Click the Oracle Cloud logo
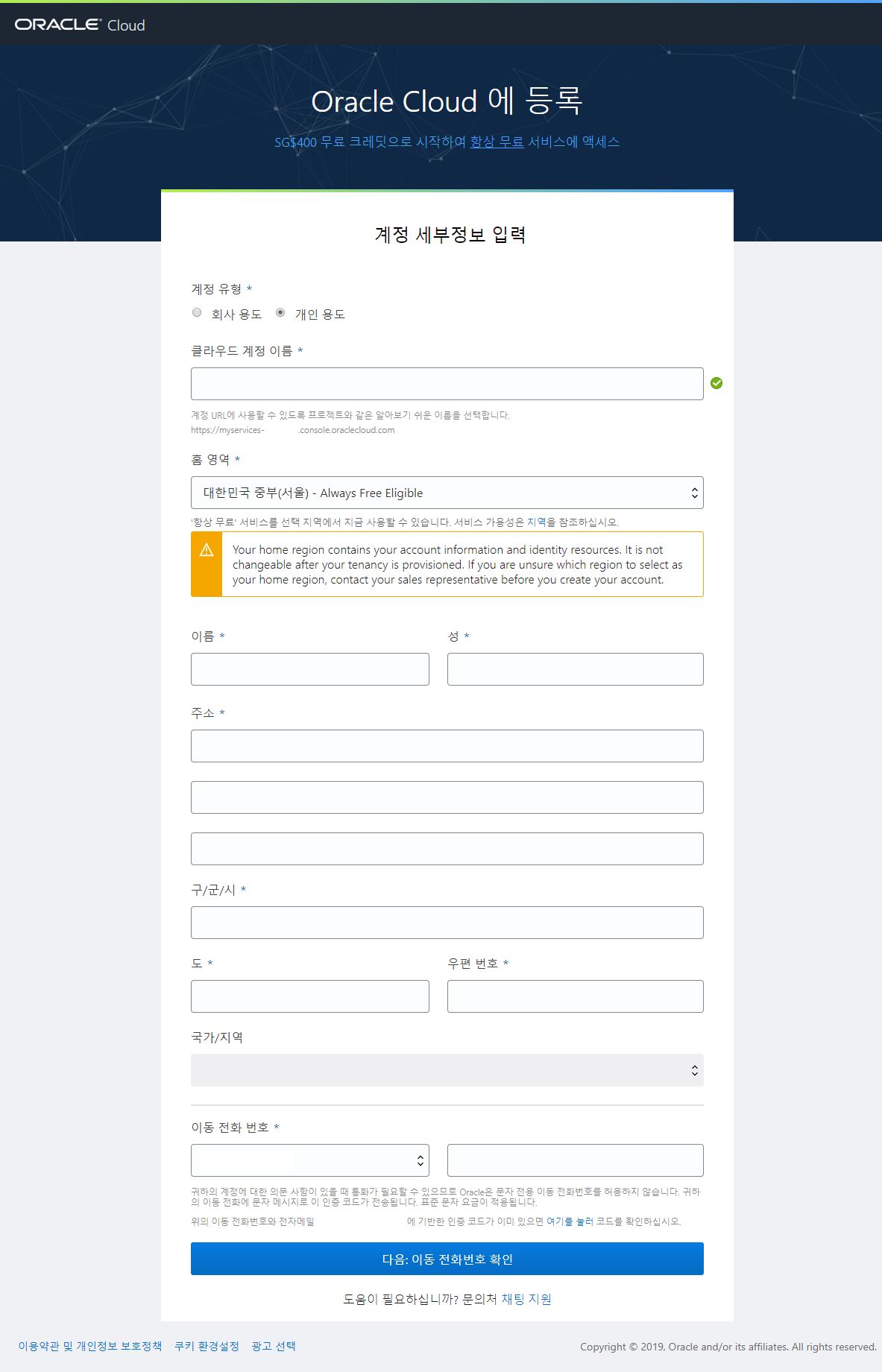Viewport: 882px width, 1372px height. click(x=80, y=25)
